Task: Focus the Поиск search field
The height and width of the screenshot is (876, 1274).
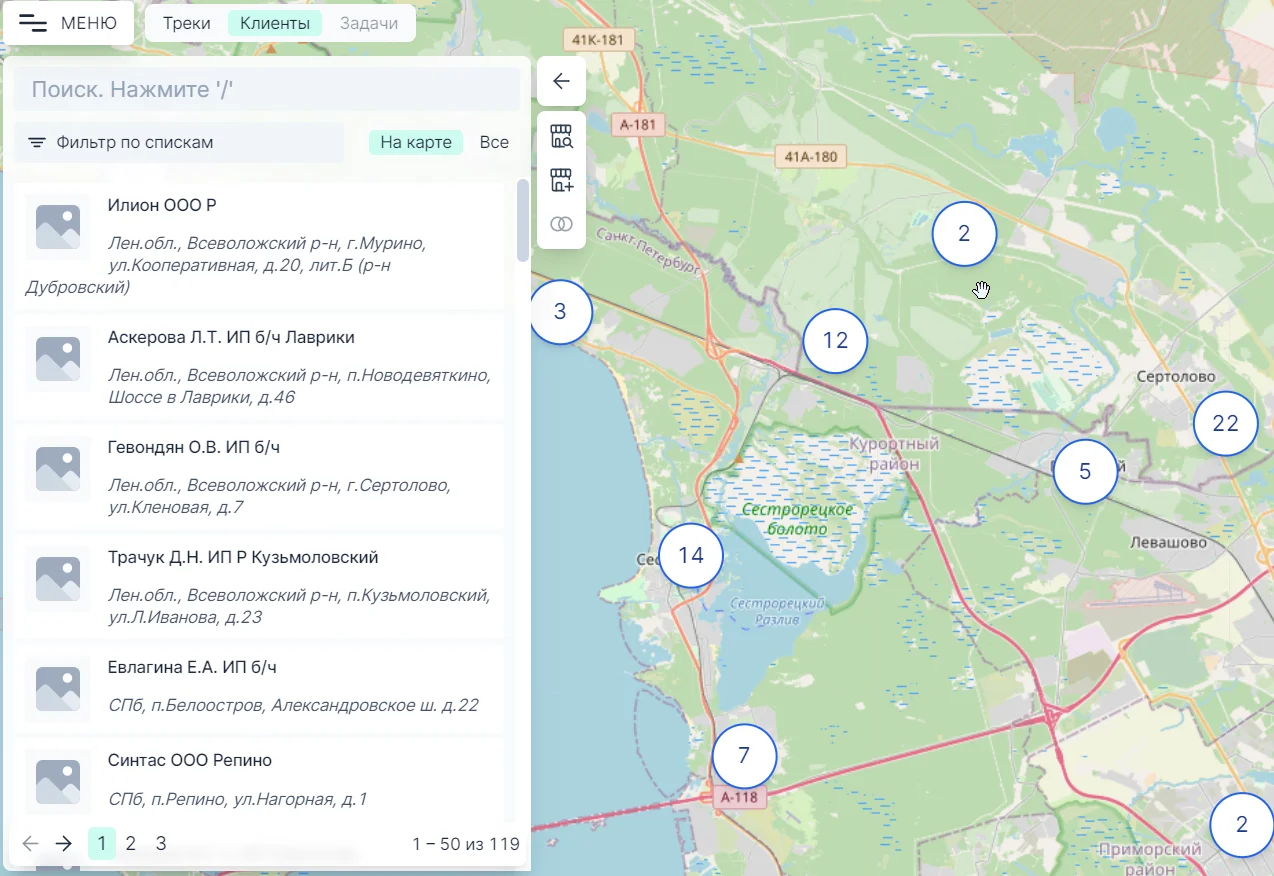Action: (267, 89)
